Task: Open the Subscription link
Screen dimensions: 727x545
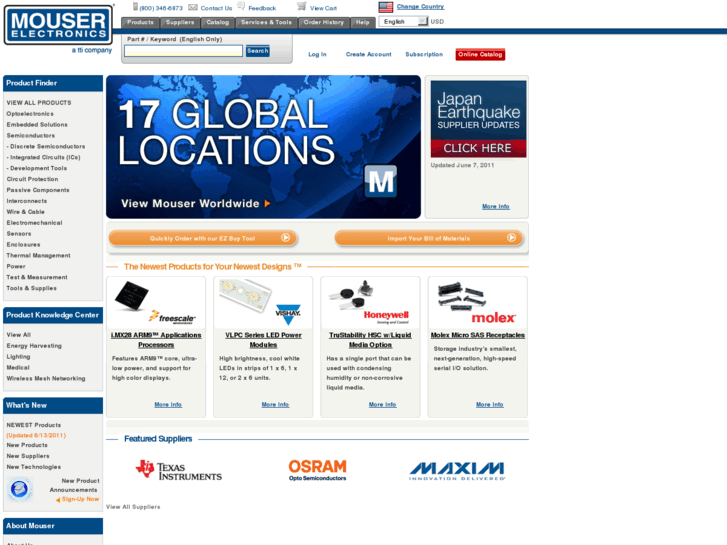Action: coord(424,54)
